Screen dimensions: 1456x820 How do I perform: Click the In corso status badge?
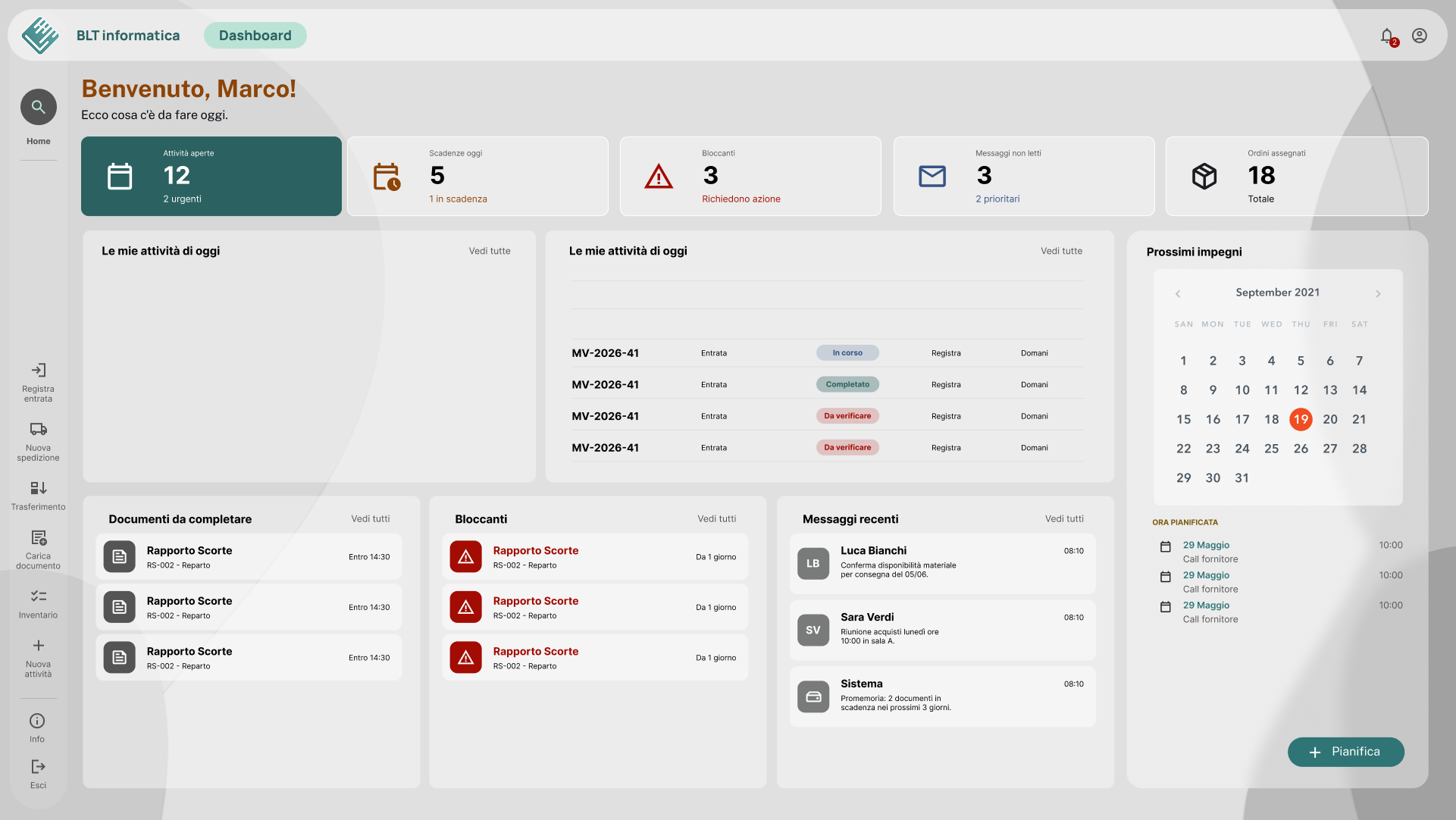click(847, 353)
